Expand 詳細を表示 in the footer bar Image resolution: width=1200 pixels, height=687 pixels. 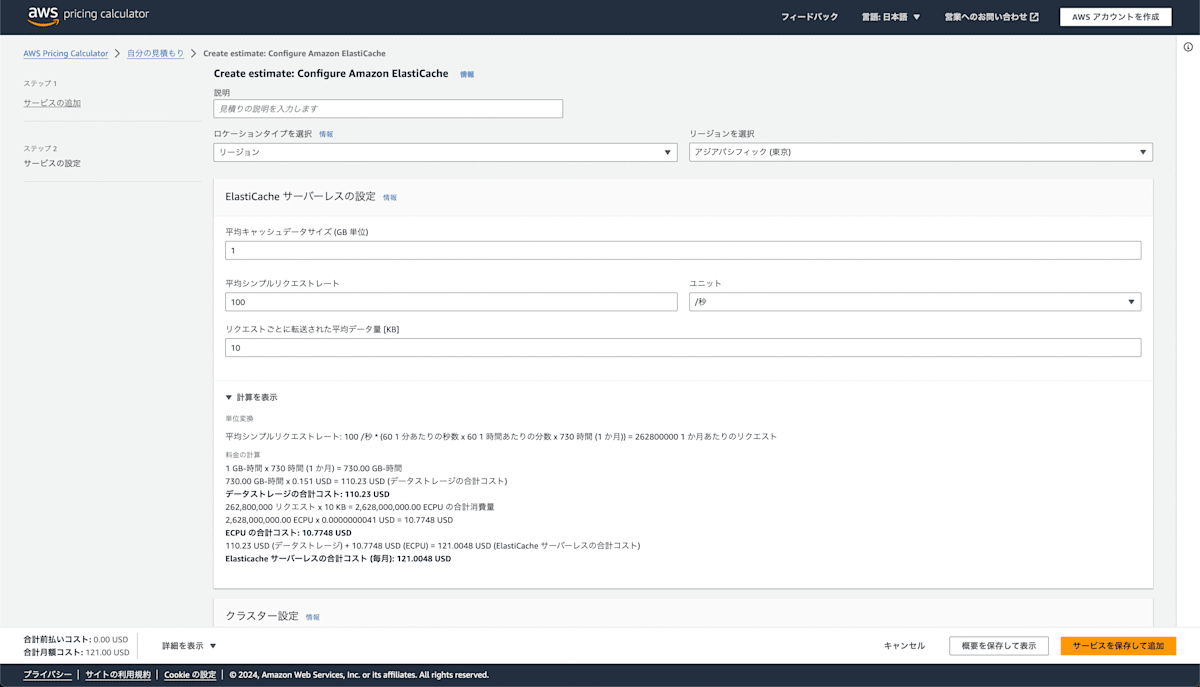pyautogui.click(x=189, y=646)
